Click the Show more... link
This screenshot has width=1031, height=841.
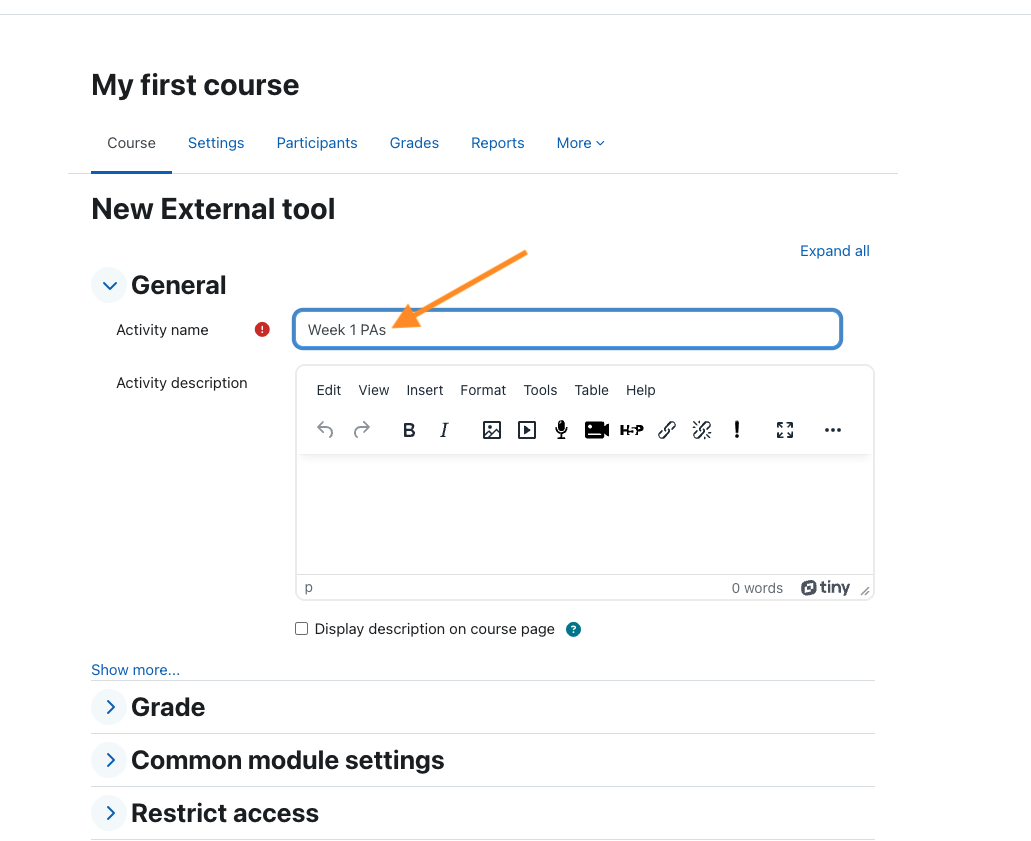(135, 670)
